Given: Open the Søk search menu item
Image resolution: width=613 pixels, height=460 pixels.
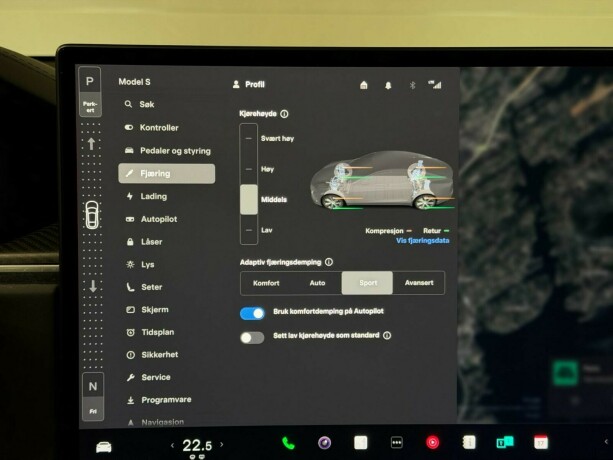Looking at the screenshot, I should pos(140,104).
